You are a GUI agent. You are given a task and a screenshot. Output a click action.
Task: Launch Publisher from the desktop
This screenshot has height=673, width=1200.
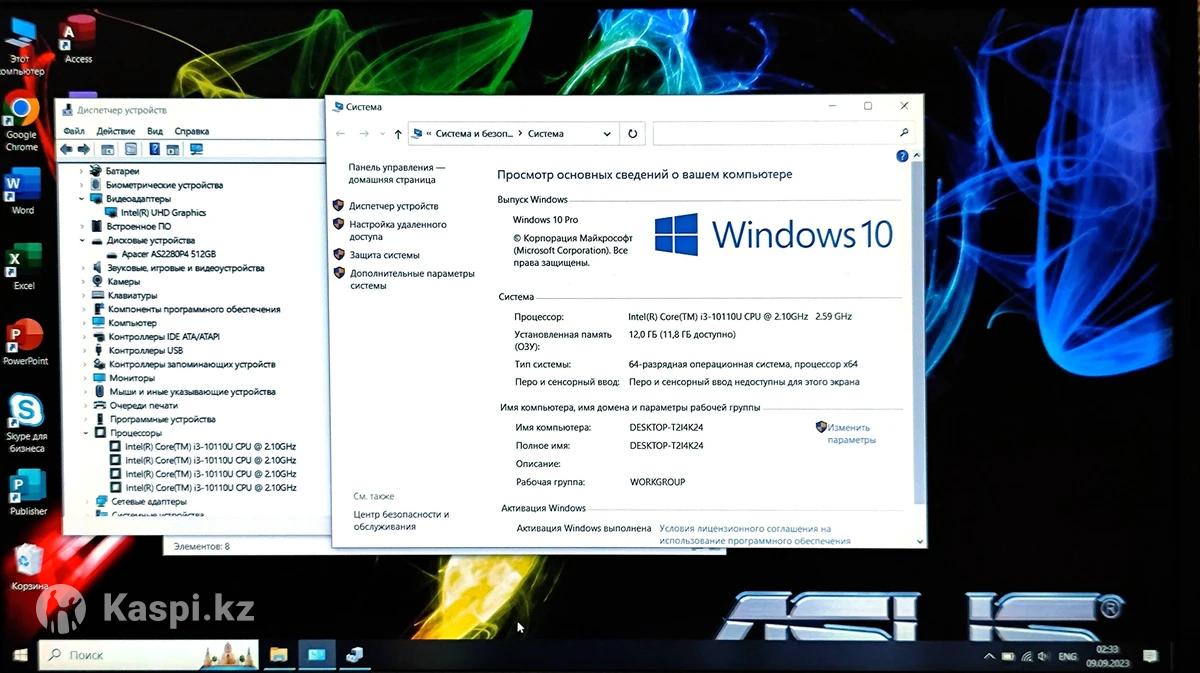coord(27,493)
